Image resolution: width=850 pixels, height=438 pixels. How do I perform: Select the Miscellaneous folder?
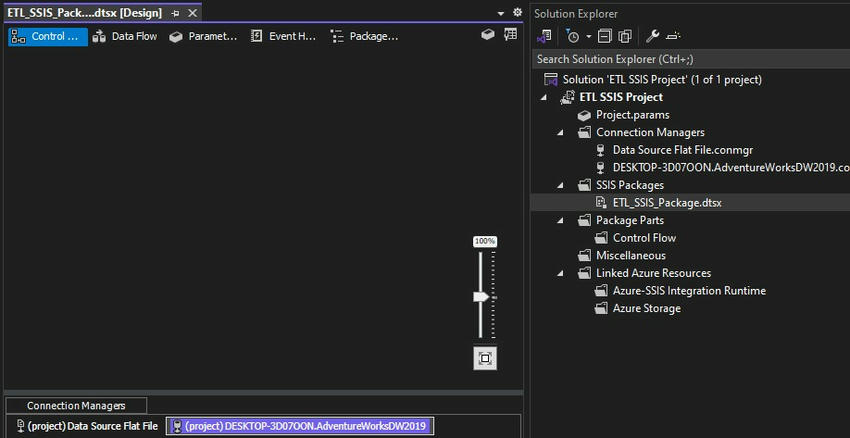(x=630, y=255)
